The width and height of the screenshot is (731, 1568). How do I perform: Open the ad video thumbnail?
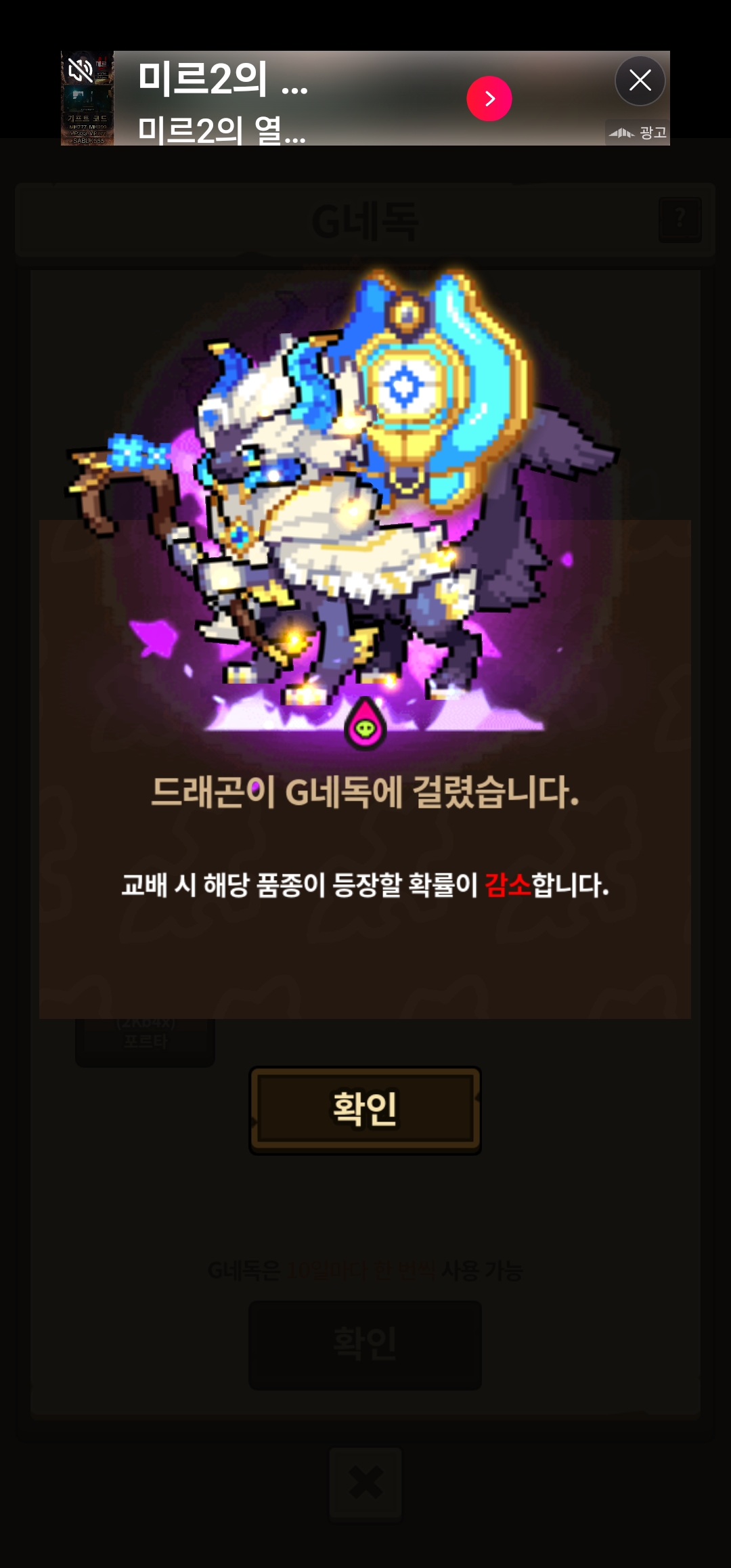click(87, 98)
